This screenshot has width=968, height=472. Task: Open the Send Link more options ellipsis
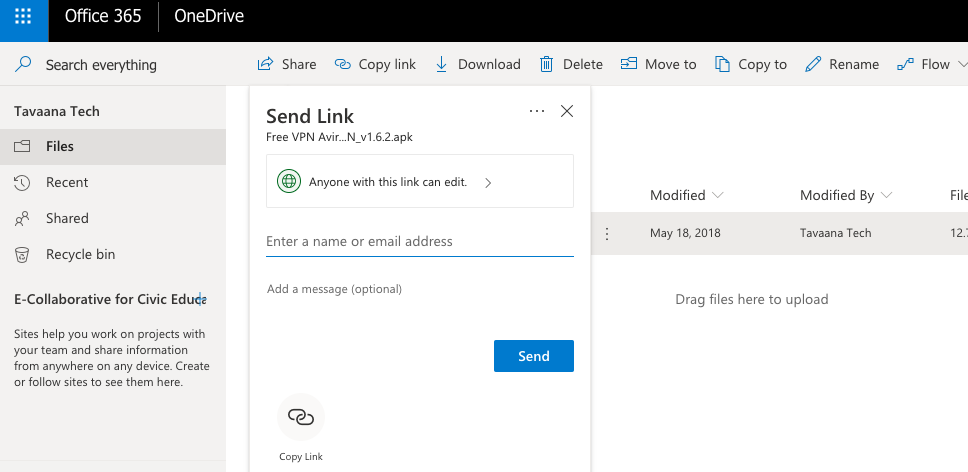537,111
